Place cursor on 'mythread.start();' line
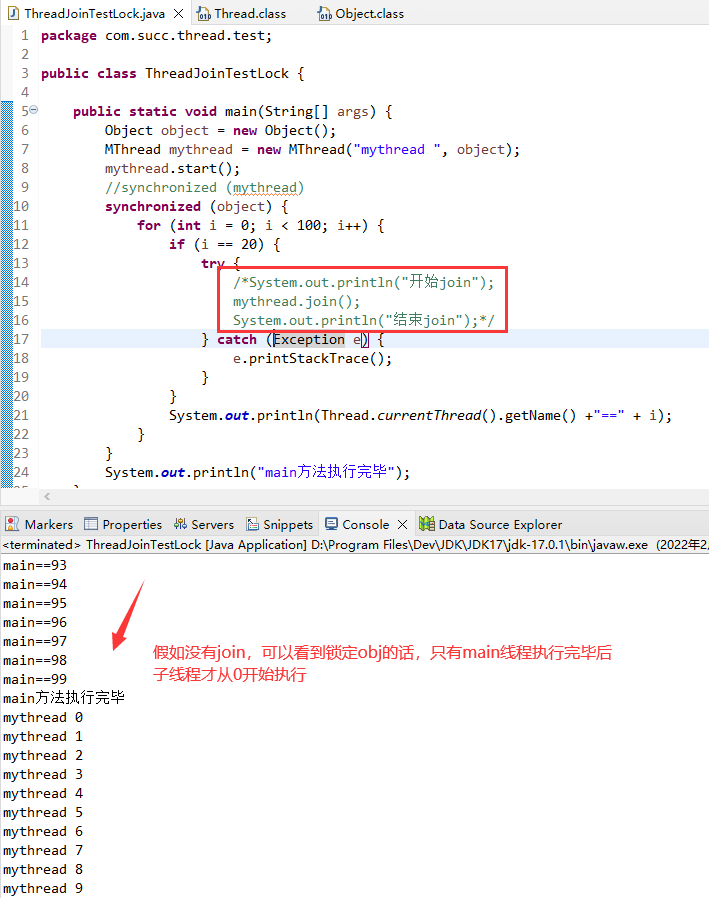The image size is (709, 898). 172,168
